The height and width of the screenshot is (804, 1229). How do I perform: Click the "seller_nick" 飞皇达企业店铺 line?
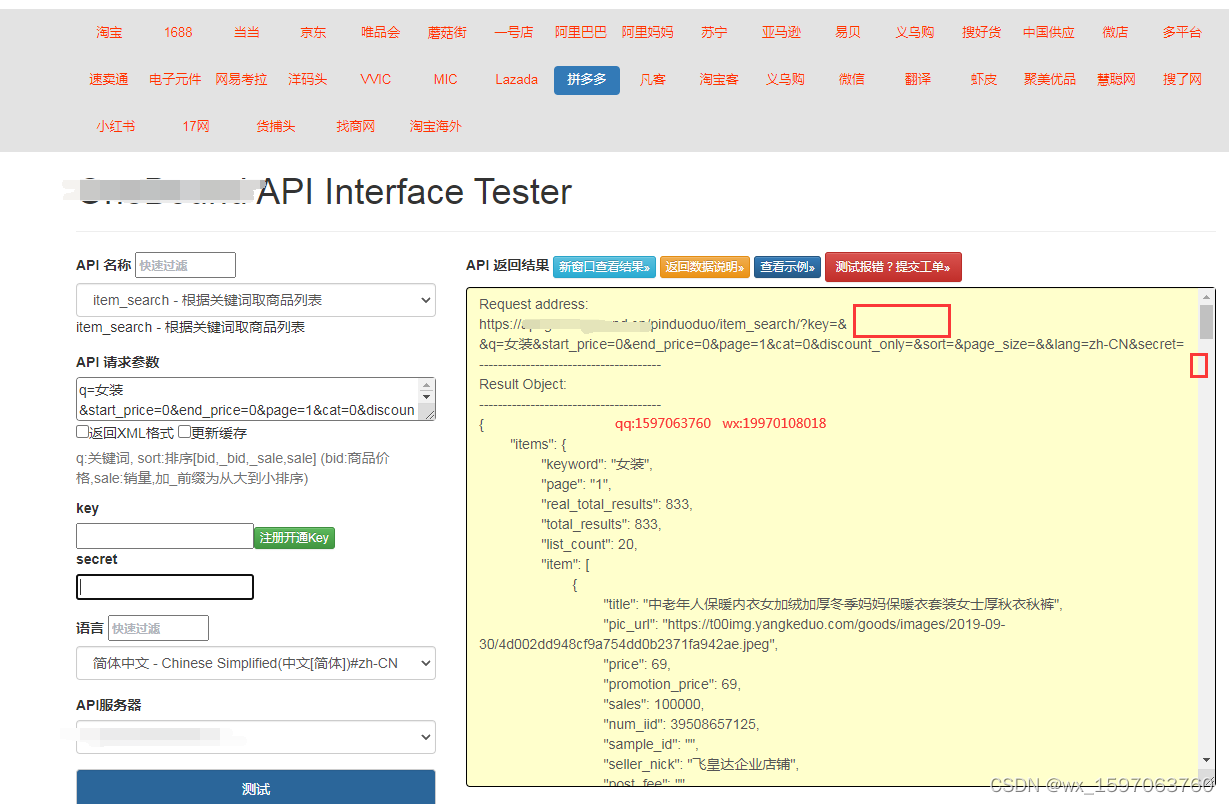701,764
